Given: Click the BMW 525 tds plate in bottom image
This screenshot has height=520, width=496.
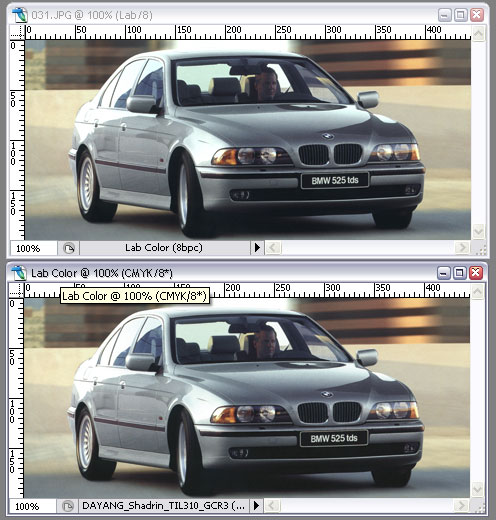Looking at the screenshot, I should click(334, 438).
